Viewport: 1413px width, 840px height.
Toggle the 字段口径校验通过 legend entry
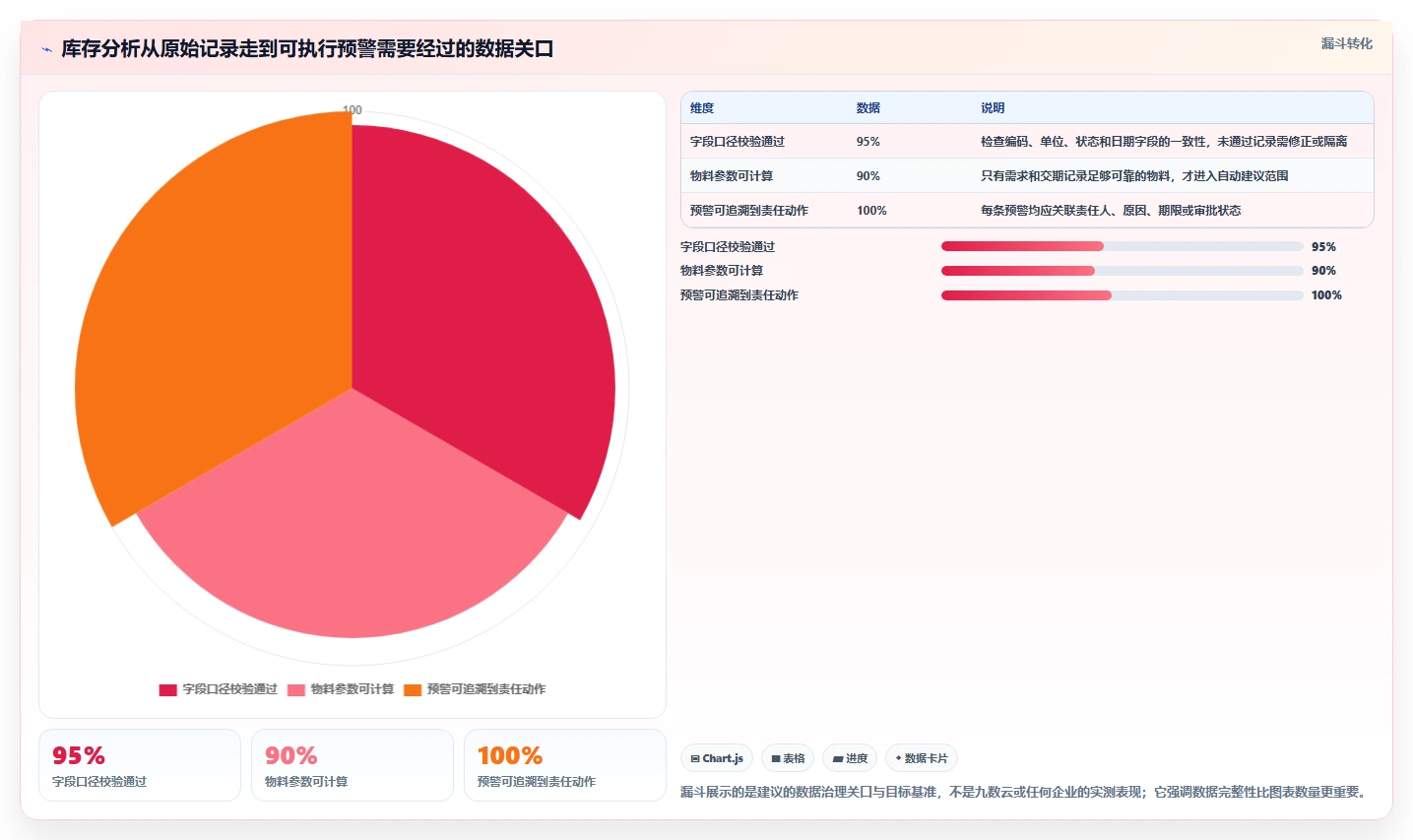[x=218, y=689]
